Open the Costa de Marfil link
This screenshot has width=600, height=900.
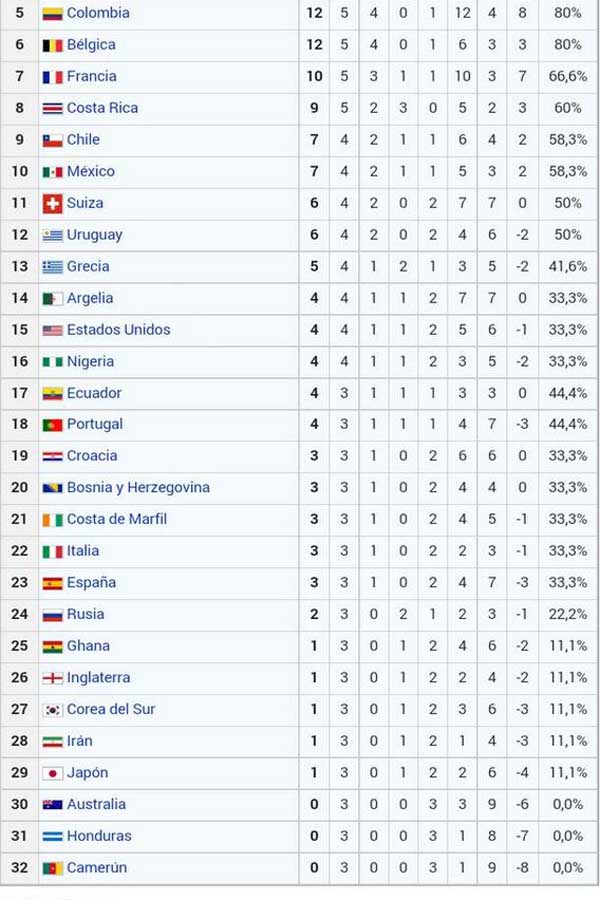117,519
